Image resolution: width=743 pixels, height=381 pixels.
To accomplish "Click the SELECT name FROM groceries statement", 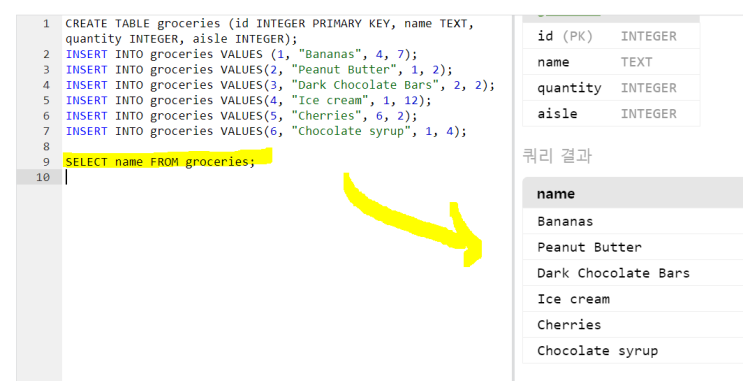I will point(160,162).
